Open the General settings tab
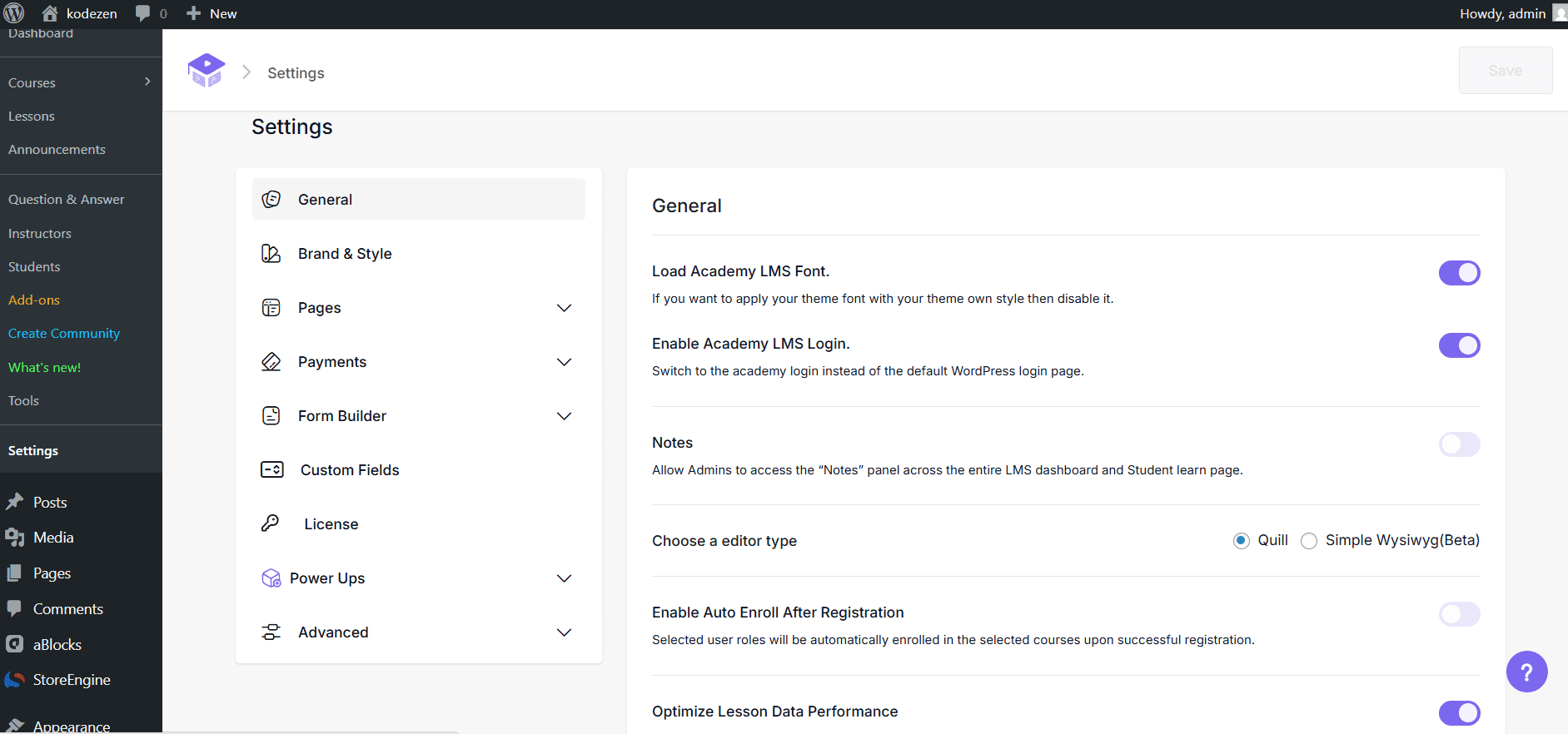1568x734 pixels. click(419, 199)
